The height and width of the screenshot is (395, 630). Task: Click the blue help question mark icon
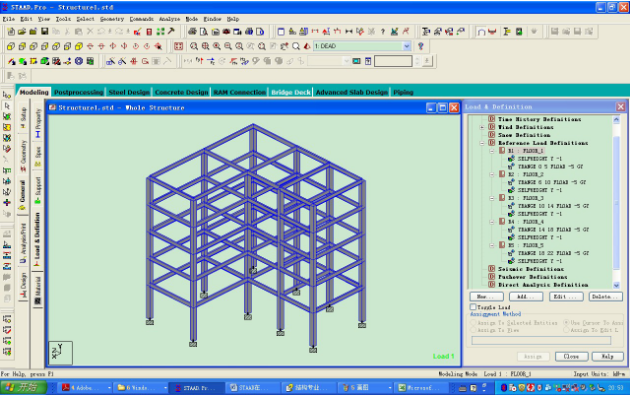coord(421,46)
